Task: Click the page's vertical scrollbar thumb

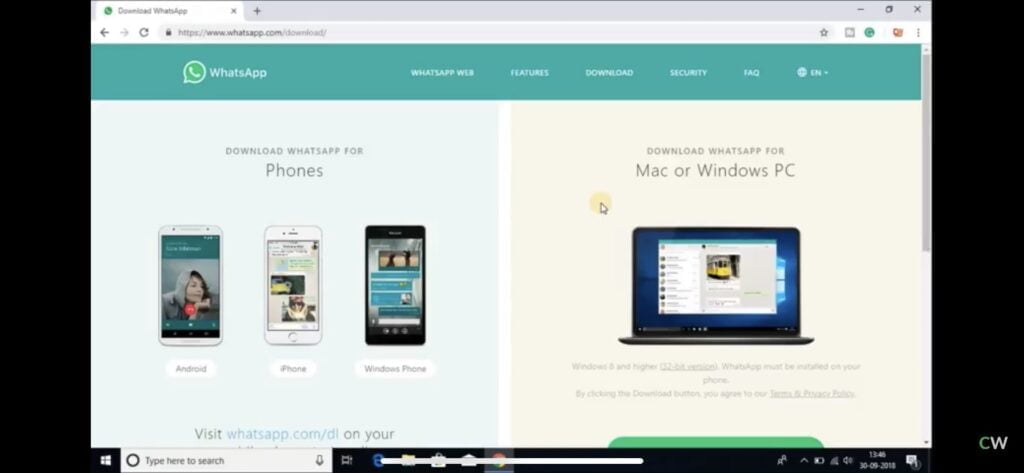Action: pos(926,152)
